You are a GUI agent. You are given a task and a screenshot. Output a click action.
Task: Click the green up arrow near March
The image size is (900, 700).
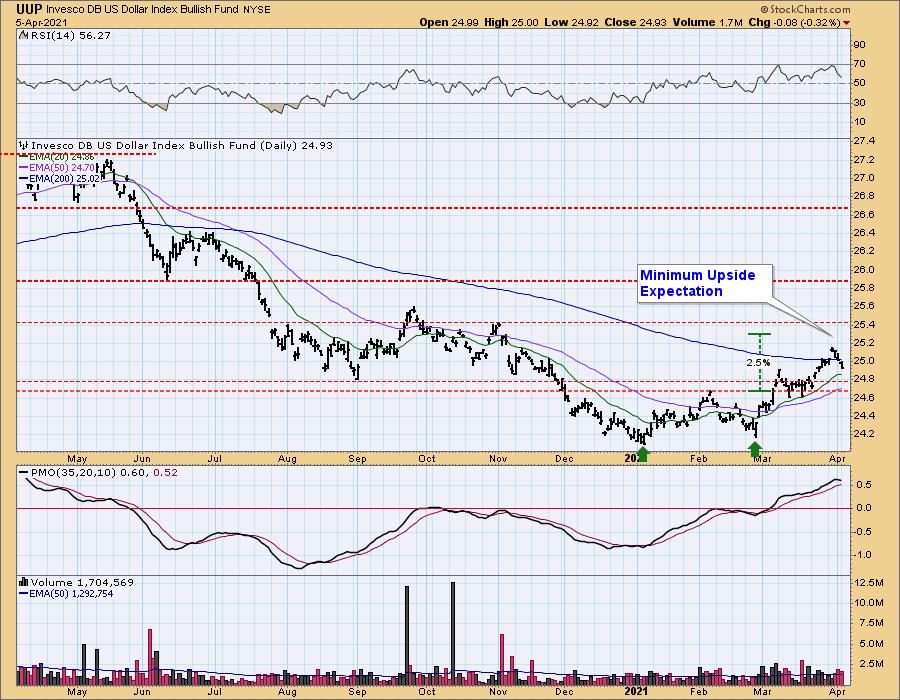(x=756, y=450)
